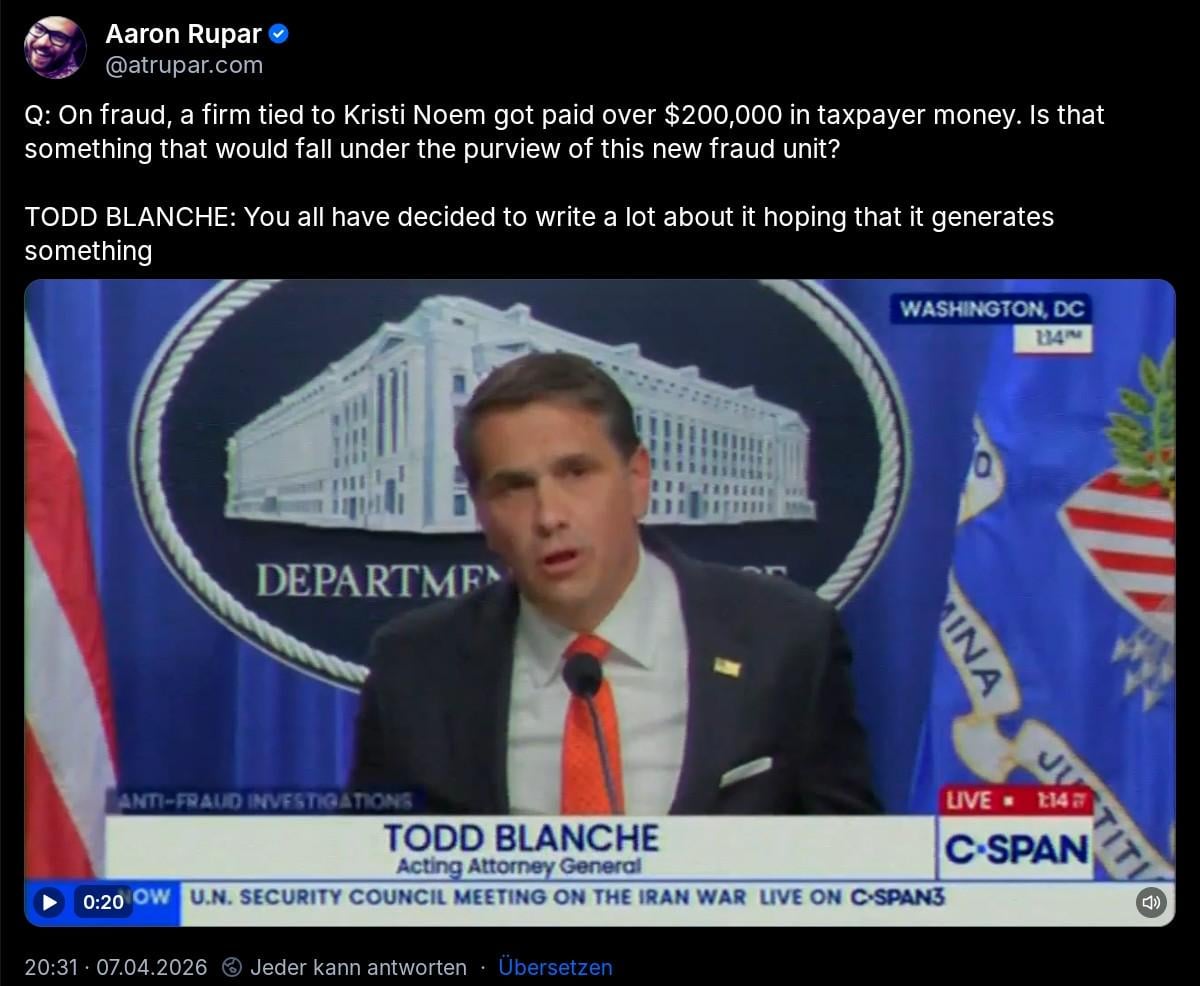Translate the post via Übersetzen
This screenshot has height=986, width=1200.
click(x=555, y=967)
